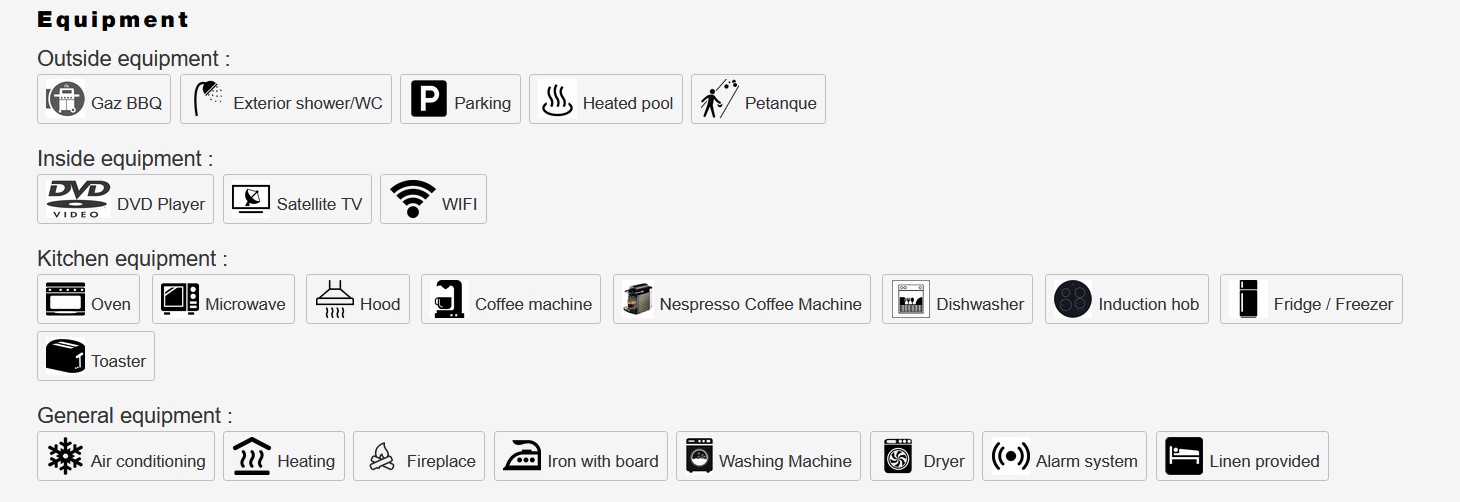The width and height of the screenshot is (1460, 502).
Task: Click the Fridge / Freezer tag
Action: point(1312,299)
